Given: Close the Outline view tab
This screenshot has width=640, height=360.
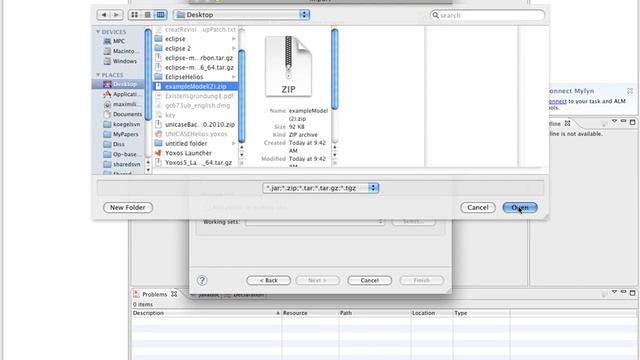Looking at the screenshot, I should coord(567,123).
